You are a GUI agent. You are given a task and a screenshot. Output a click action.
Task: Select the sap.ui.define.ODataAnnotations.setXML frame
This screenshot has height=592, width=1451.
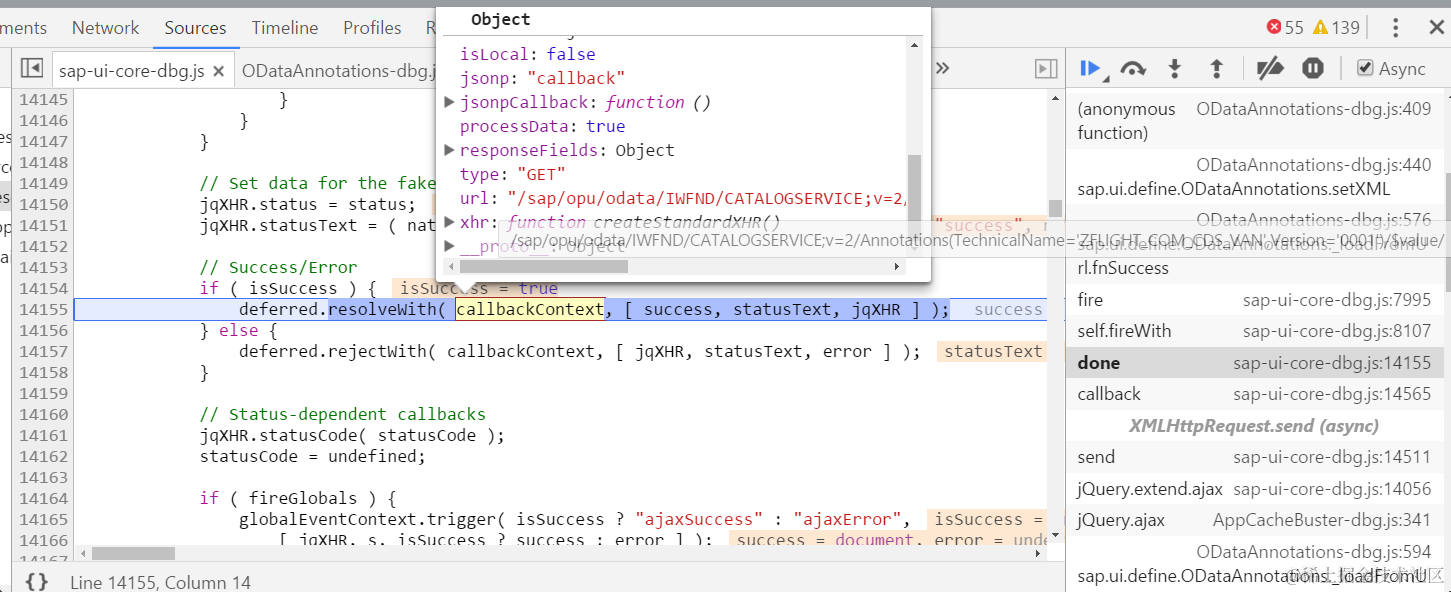1254,177
